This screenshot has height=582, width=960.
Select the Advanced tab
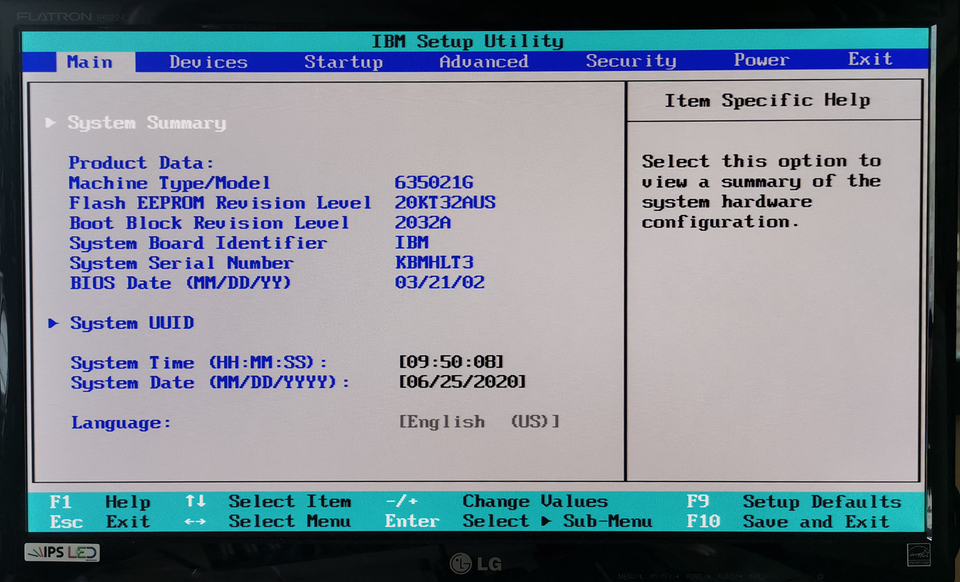tap(483, 62)
